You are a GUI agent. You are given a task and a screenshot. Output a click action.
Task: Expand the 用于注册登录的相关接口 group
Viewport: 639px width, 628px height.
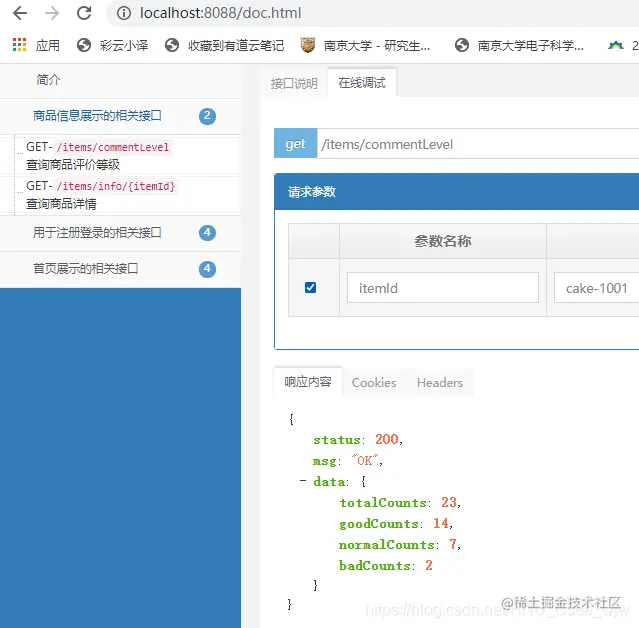pyautogui.click(x=97, y=232)
